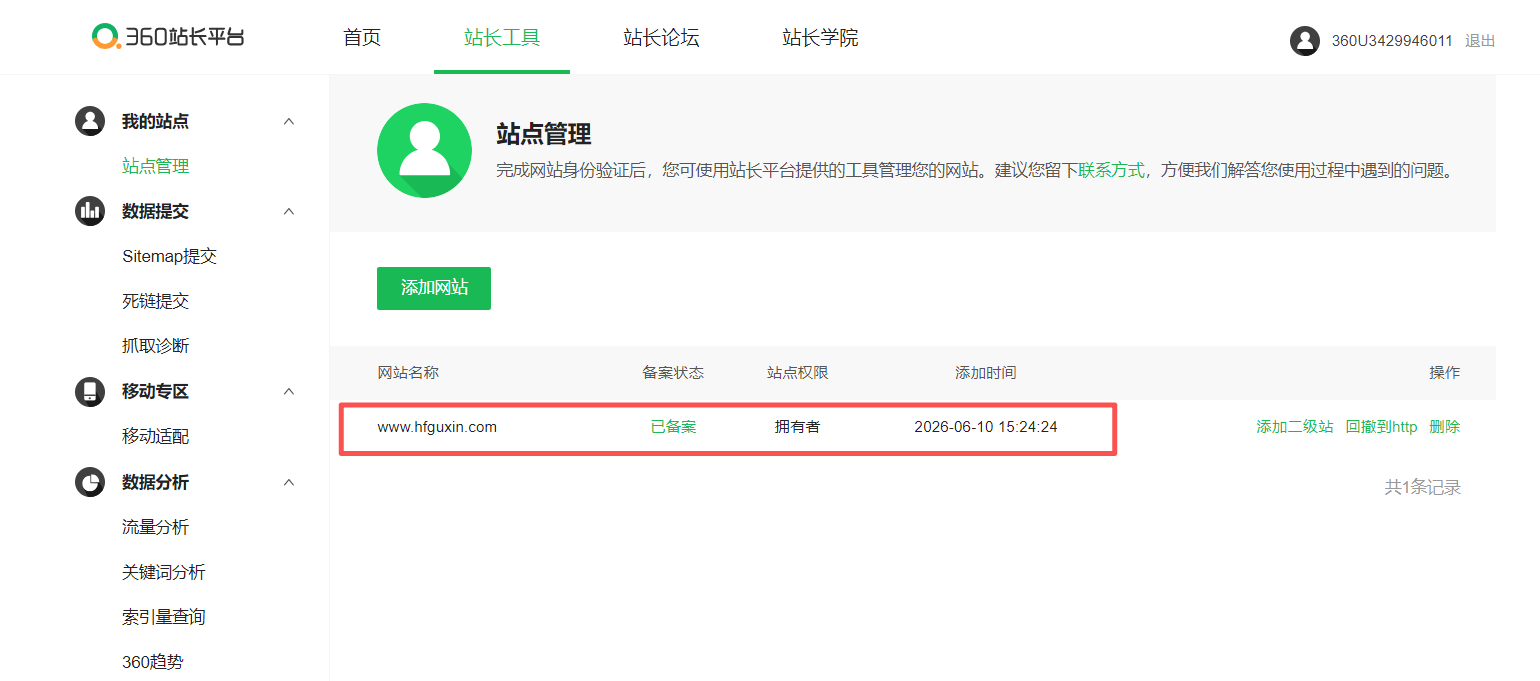Open the 站长论坛 tab
Viewport: 1540px width, 681px height.
661,38
